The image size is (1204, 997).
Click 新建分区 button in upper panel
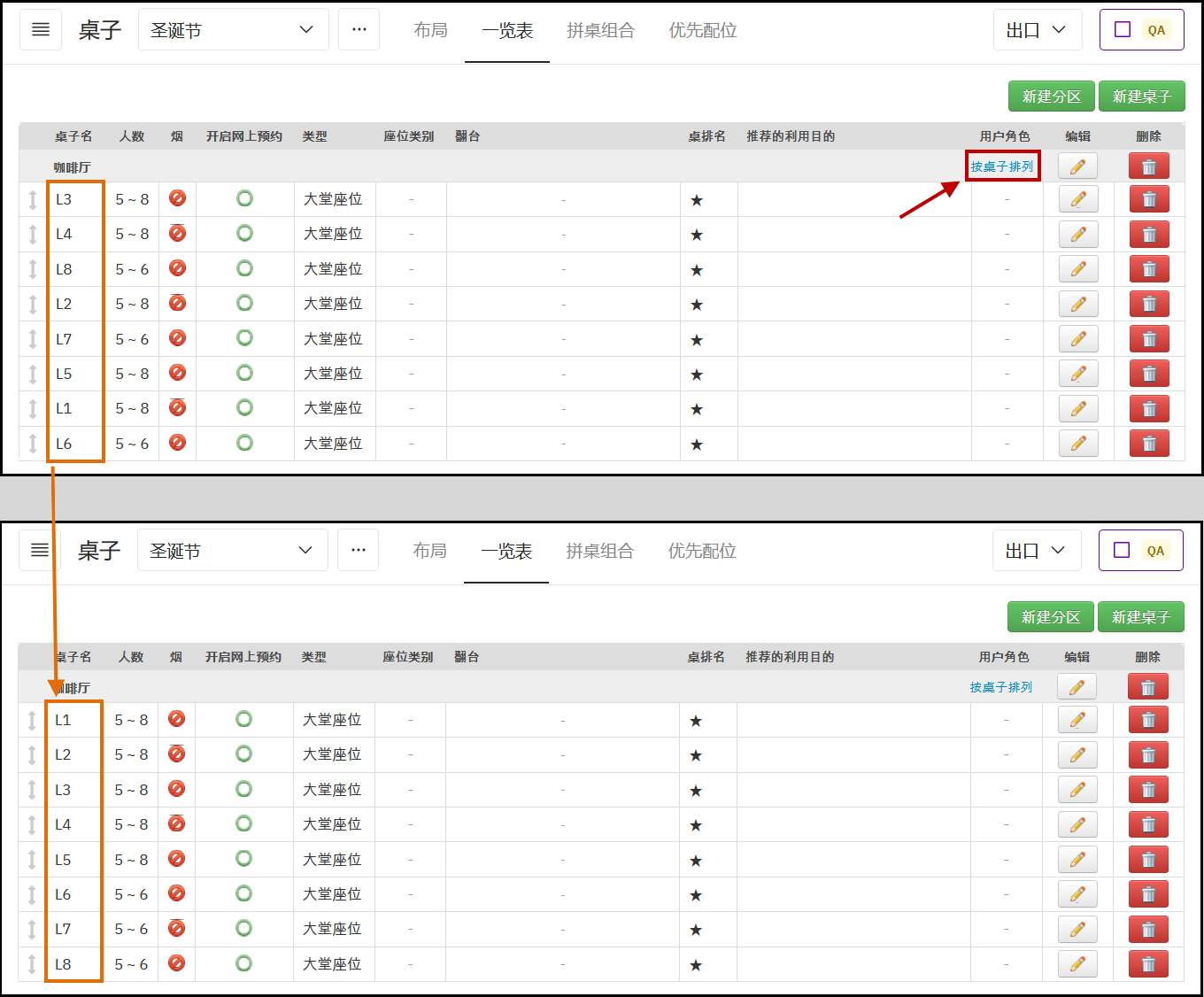click(x=1052, y=97)
